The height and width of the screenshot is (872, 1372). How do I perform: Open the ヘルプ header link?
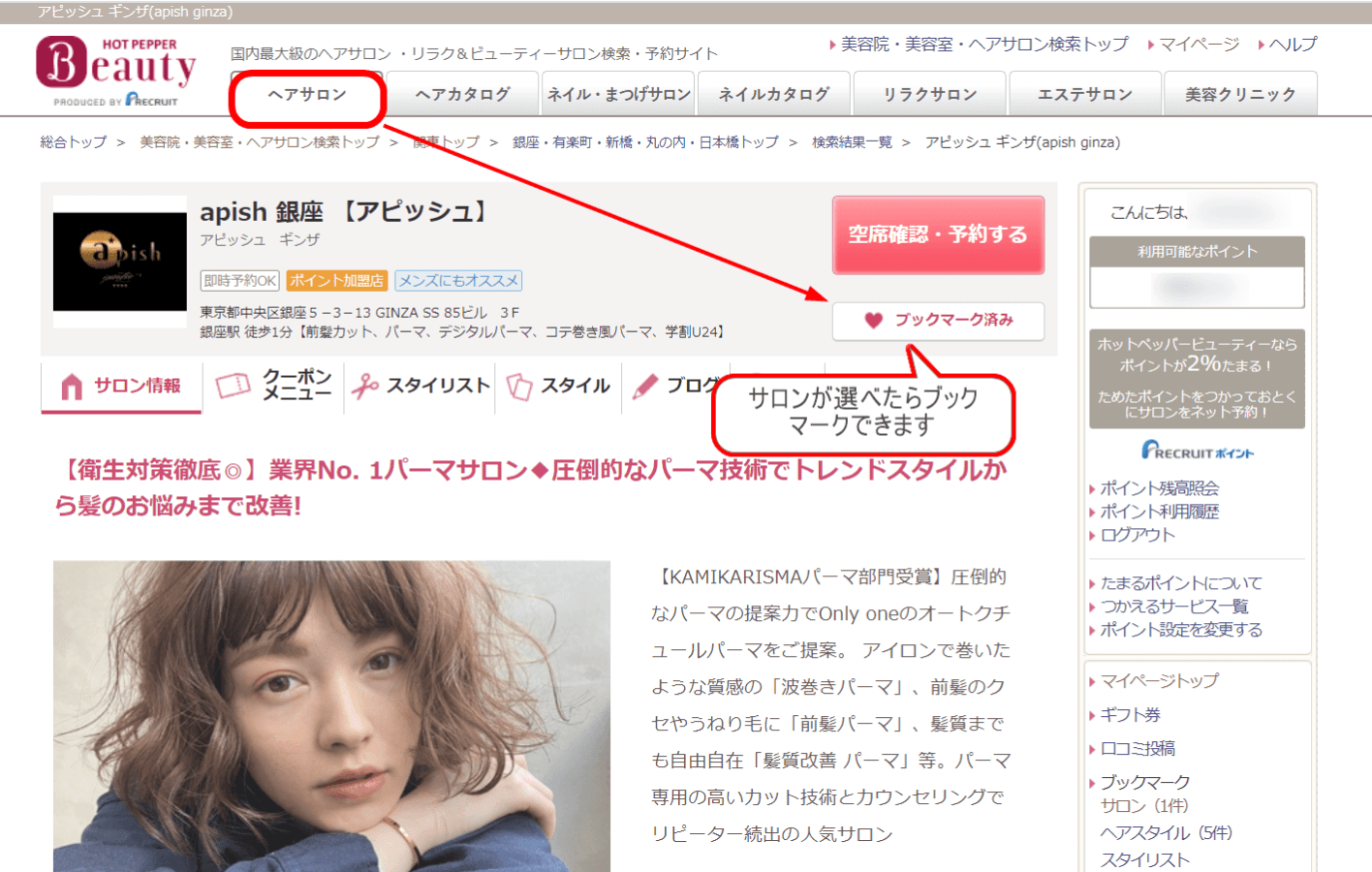tap(1294, 45)
